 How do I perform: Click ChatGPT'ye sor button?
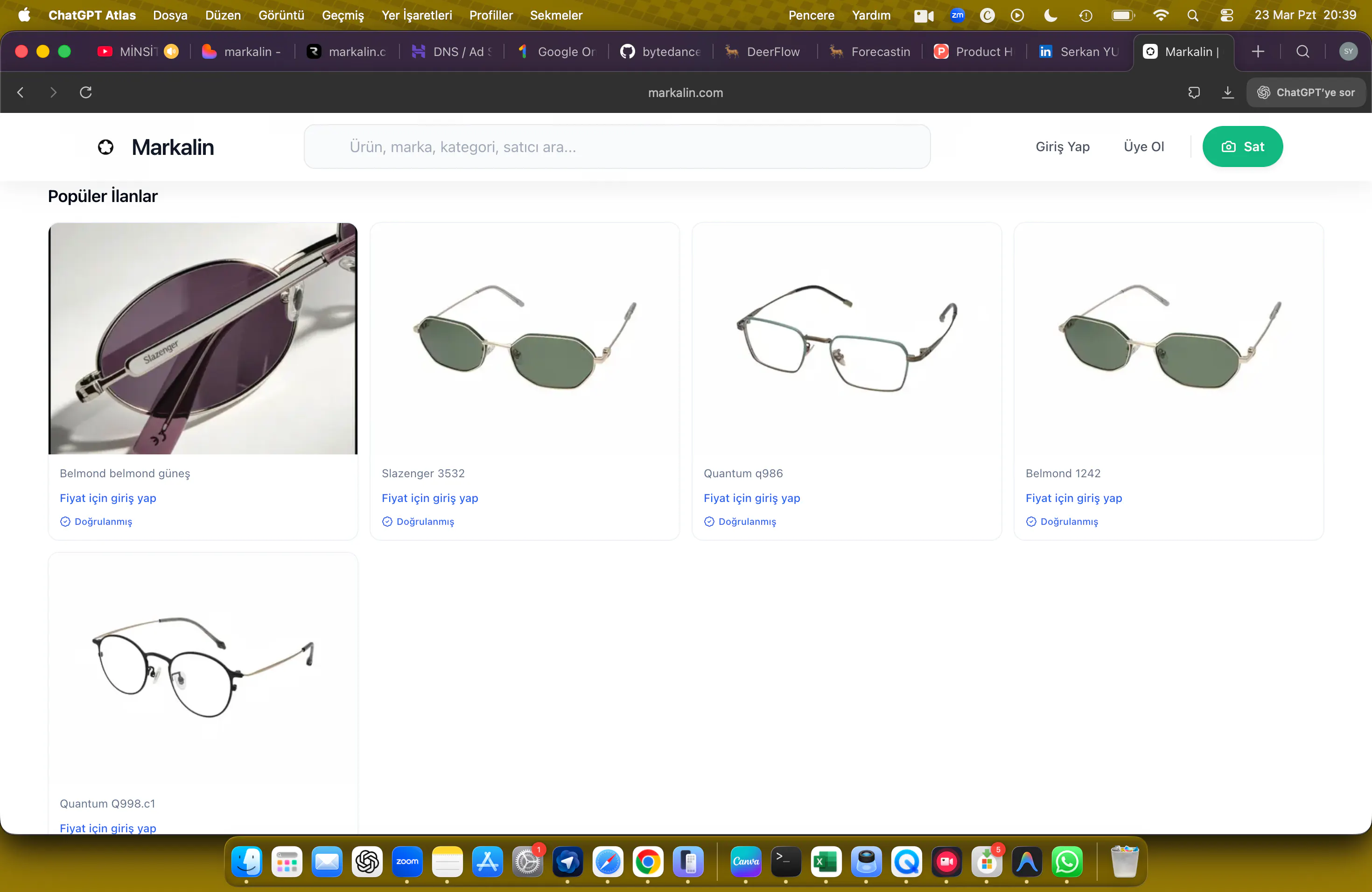1306,92
